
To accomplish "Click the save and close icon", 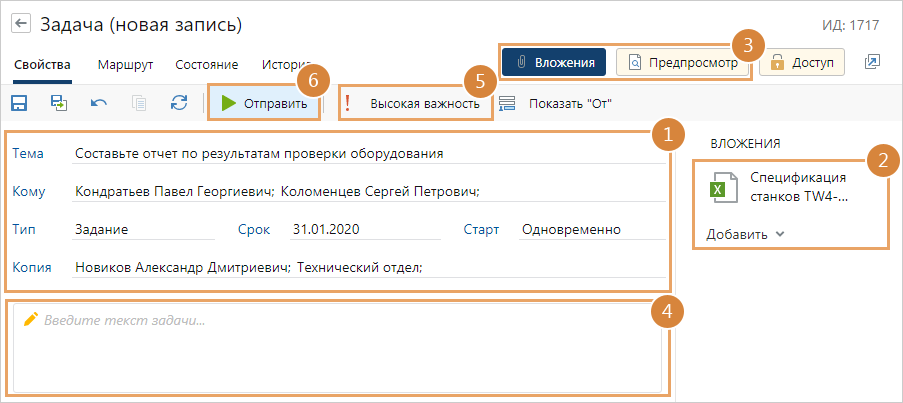I will 59,103.
